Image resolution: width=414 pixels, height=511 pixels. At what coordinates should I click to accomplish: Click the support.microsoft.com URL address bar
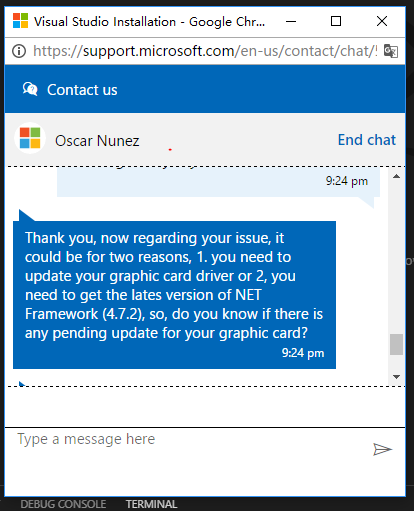[x=205, y=51]
